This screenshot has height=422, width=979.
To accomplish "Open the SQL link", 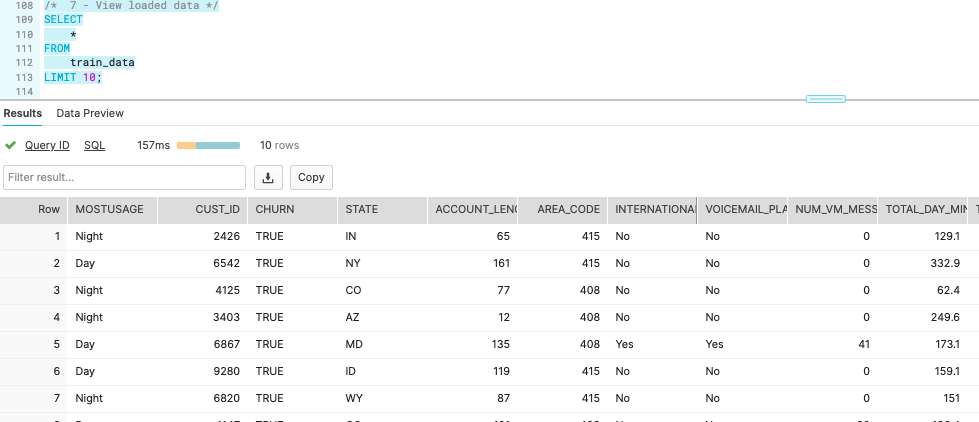I will pyautogui.click(x=95, y=145).
